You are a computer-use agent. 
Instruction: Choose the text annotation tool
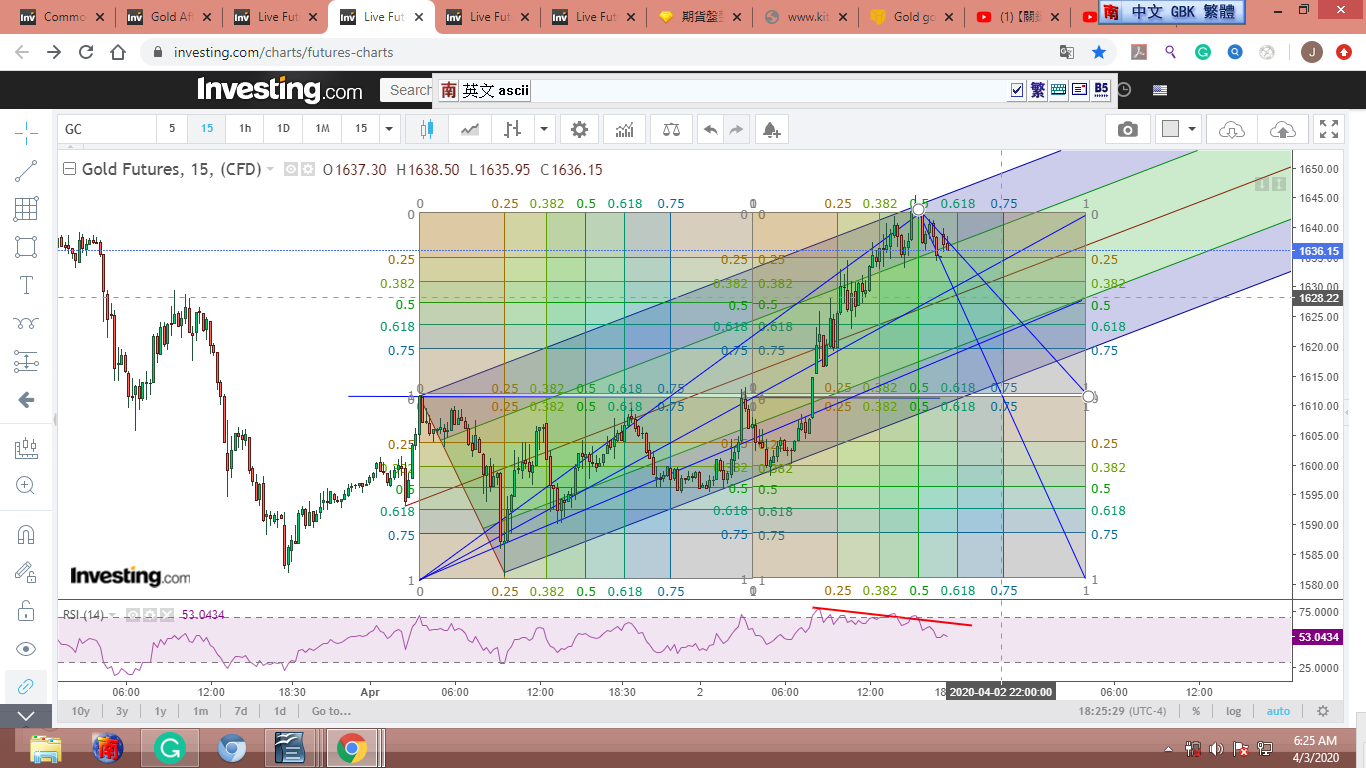pyautogui.click(x=26, y=285)
